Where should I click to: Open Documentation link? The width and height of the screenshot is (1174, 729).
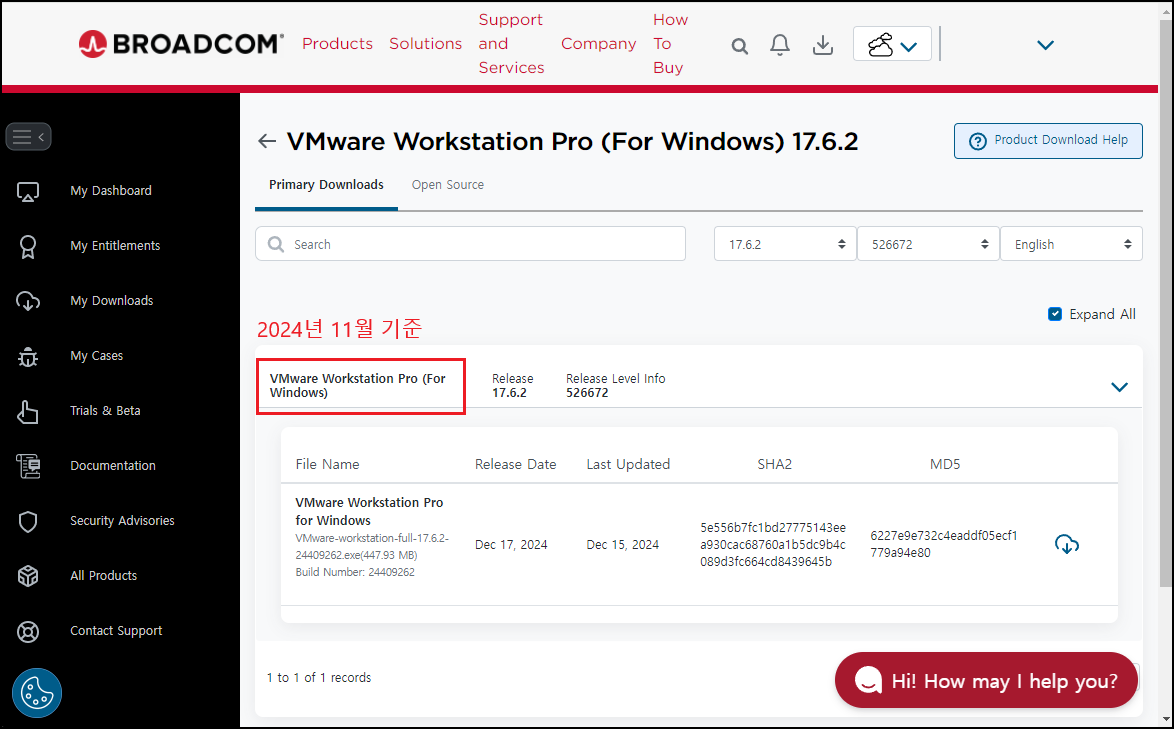coord(113,466)
